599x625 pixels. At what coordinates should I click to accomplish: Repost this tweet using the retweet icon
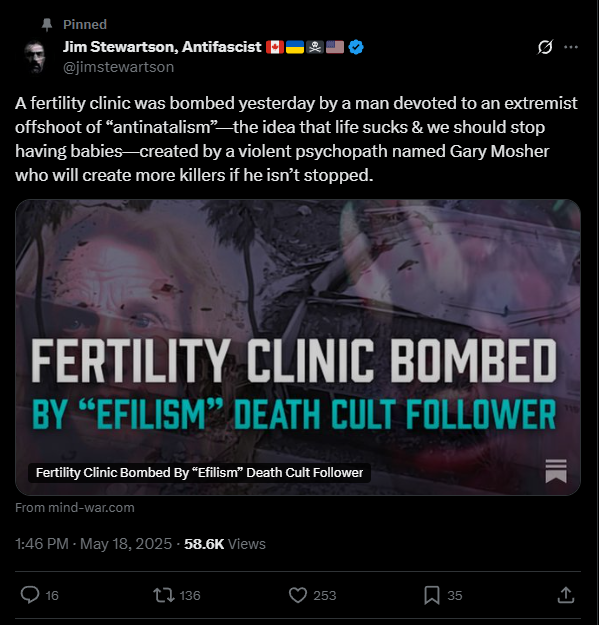coord(164,595)
